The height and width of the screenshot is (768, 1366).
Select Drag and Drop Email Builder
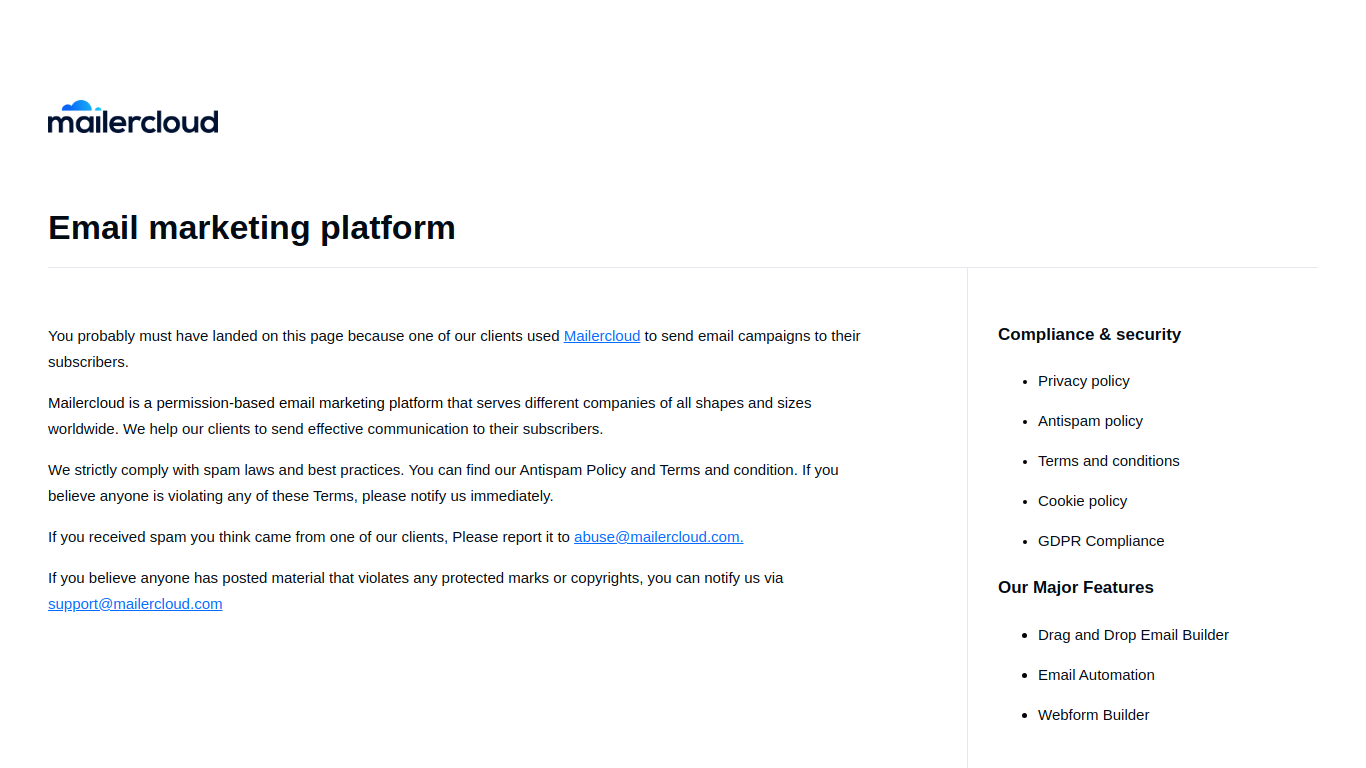[x=1133, y=635]
